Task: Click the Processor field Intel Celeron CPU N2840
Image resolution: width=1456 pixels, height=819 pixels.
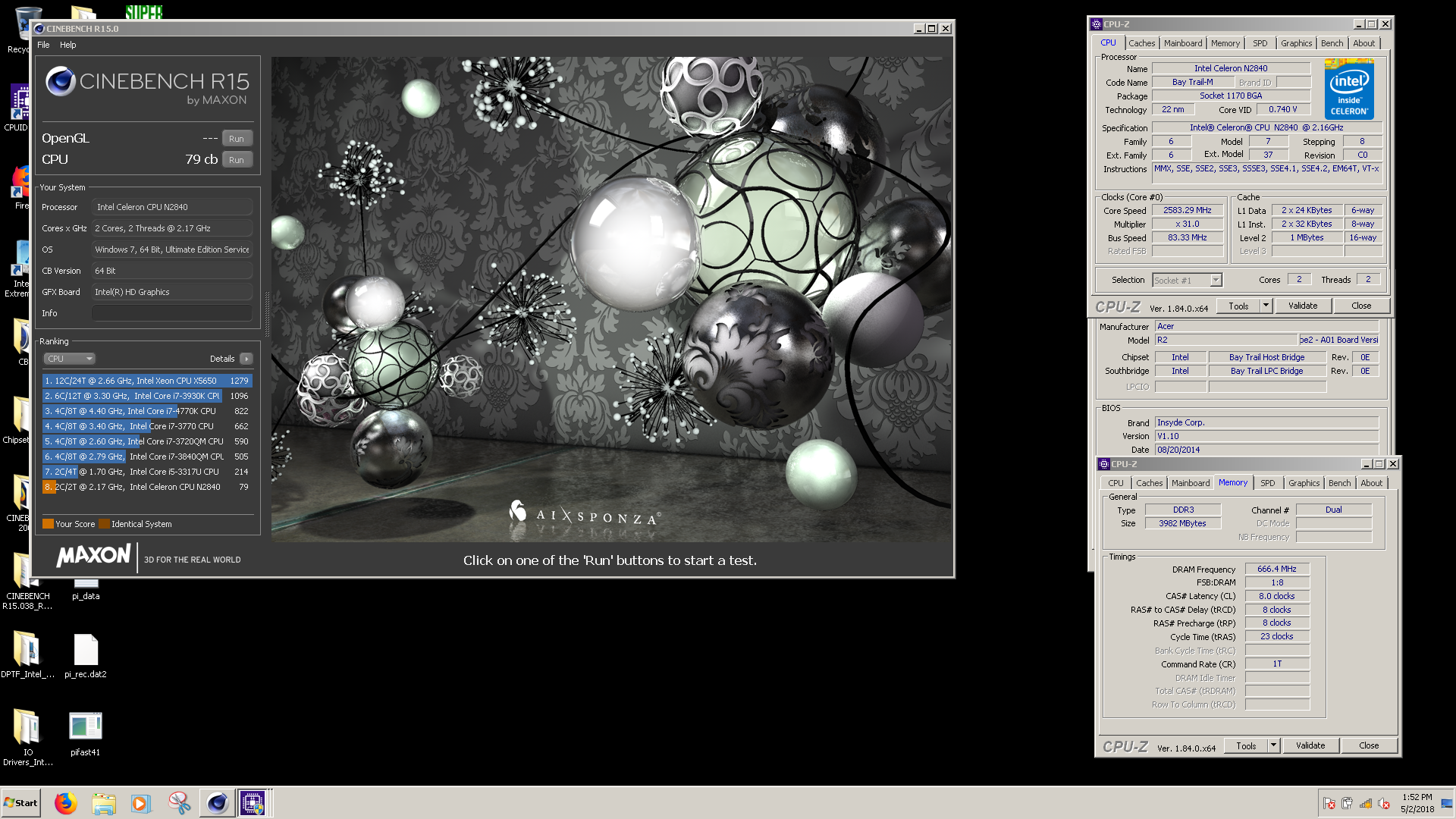Action: pyautogui.click(x=172, y=207)
